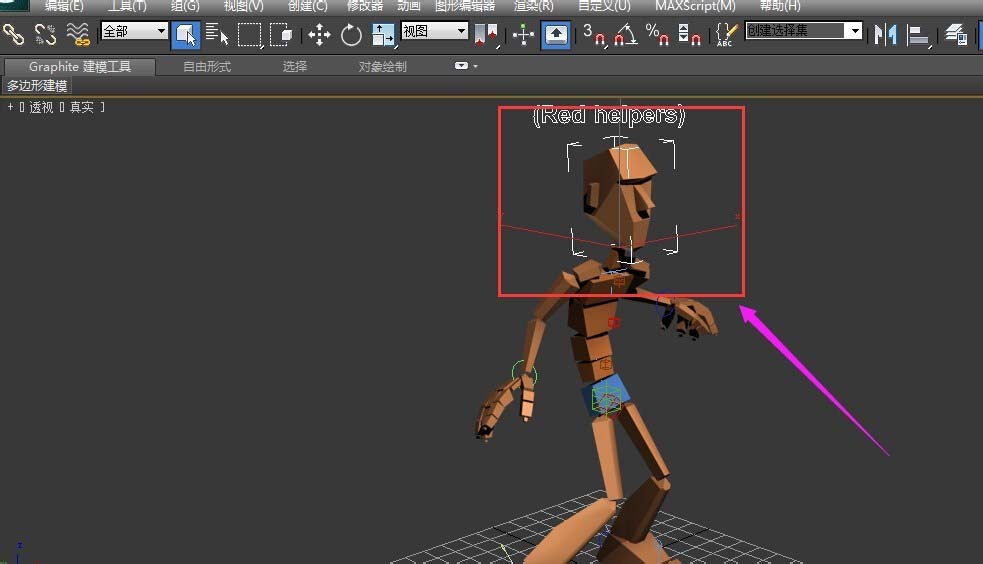Toggle the Keyboard Shortcut Override button
The image size is (983, 564).
(x=556, y=34)
